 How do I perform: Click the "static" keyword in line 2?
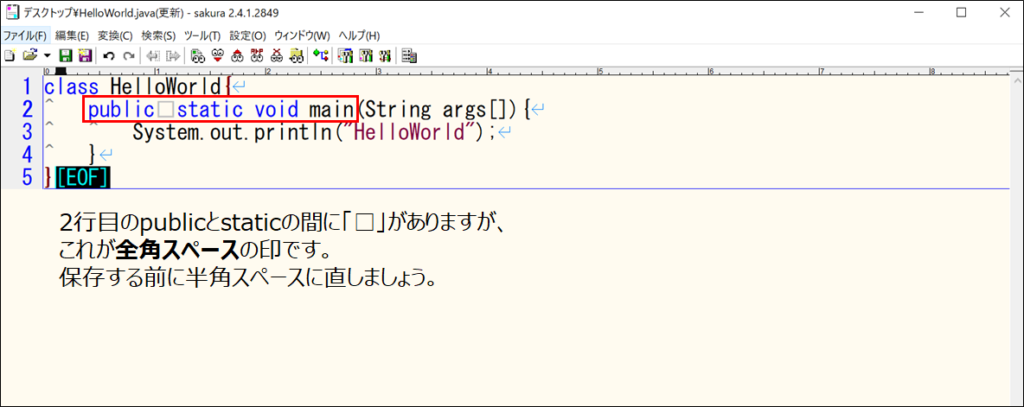[210, 110]
